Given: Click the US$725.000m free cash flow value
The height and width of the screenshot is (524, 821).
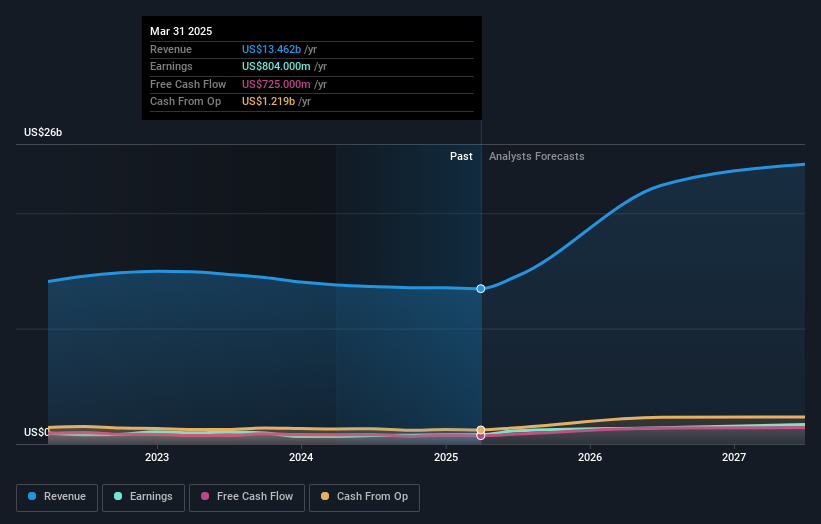Looking at the screenshot, I should (x=276, y=84).
